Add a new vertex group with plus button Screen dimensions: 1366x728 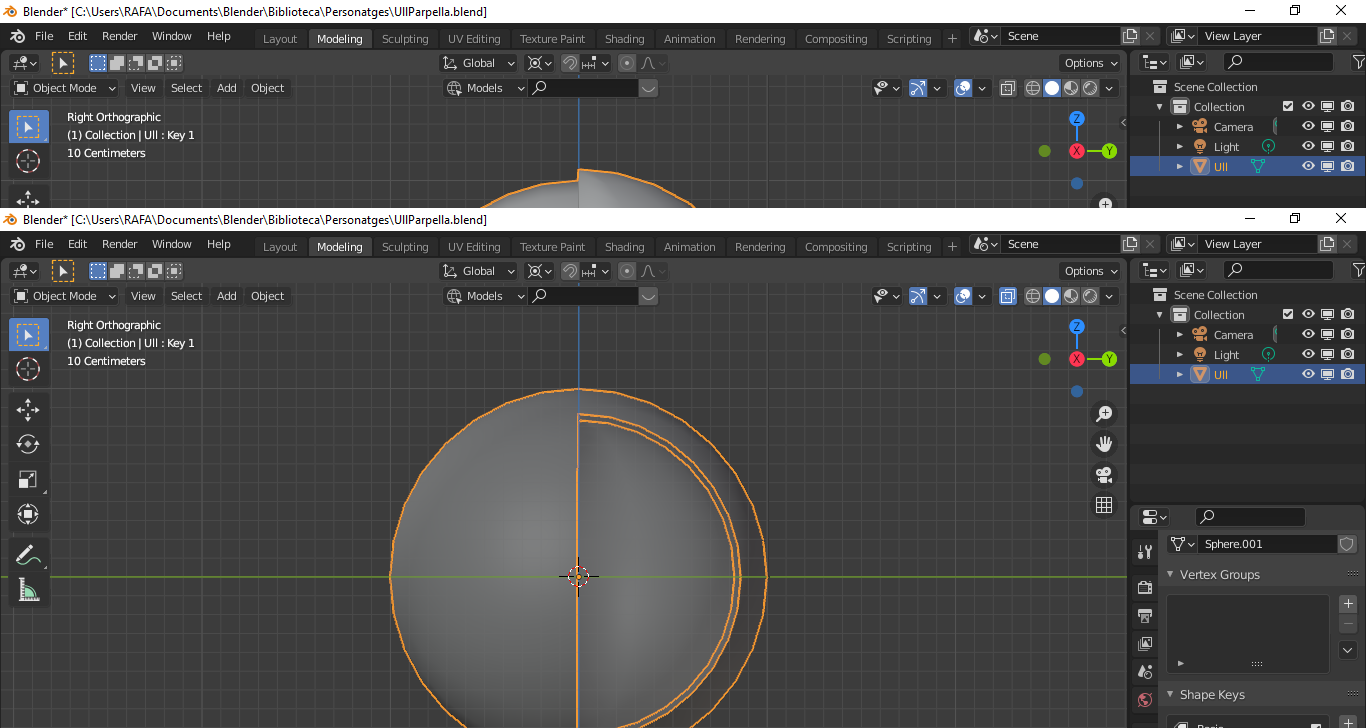click(1348, 604)
